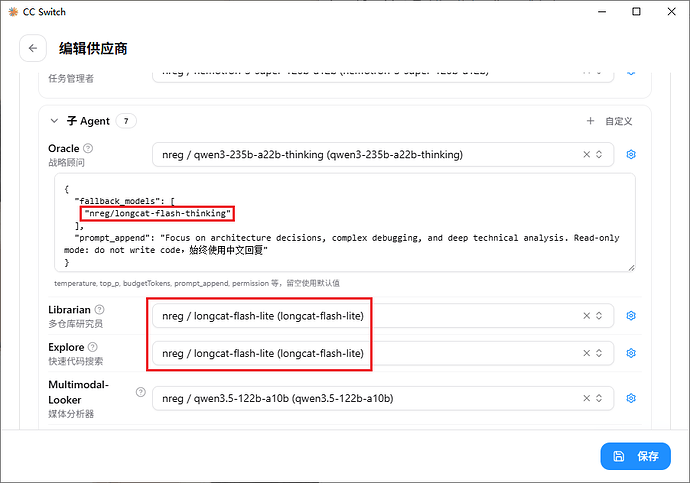Open Librarian advanced settings gear

[631, 316]
